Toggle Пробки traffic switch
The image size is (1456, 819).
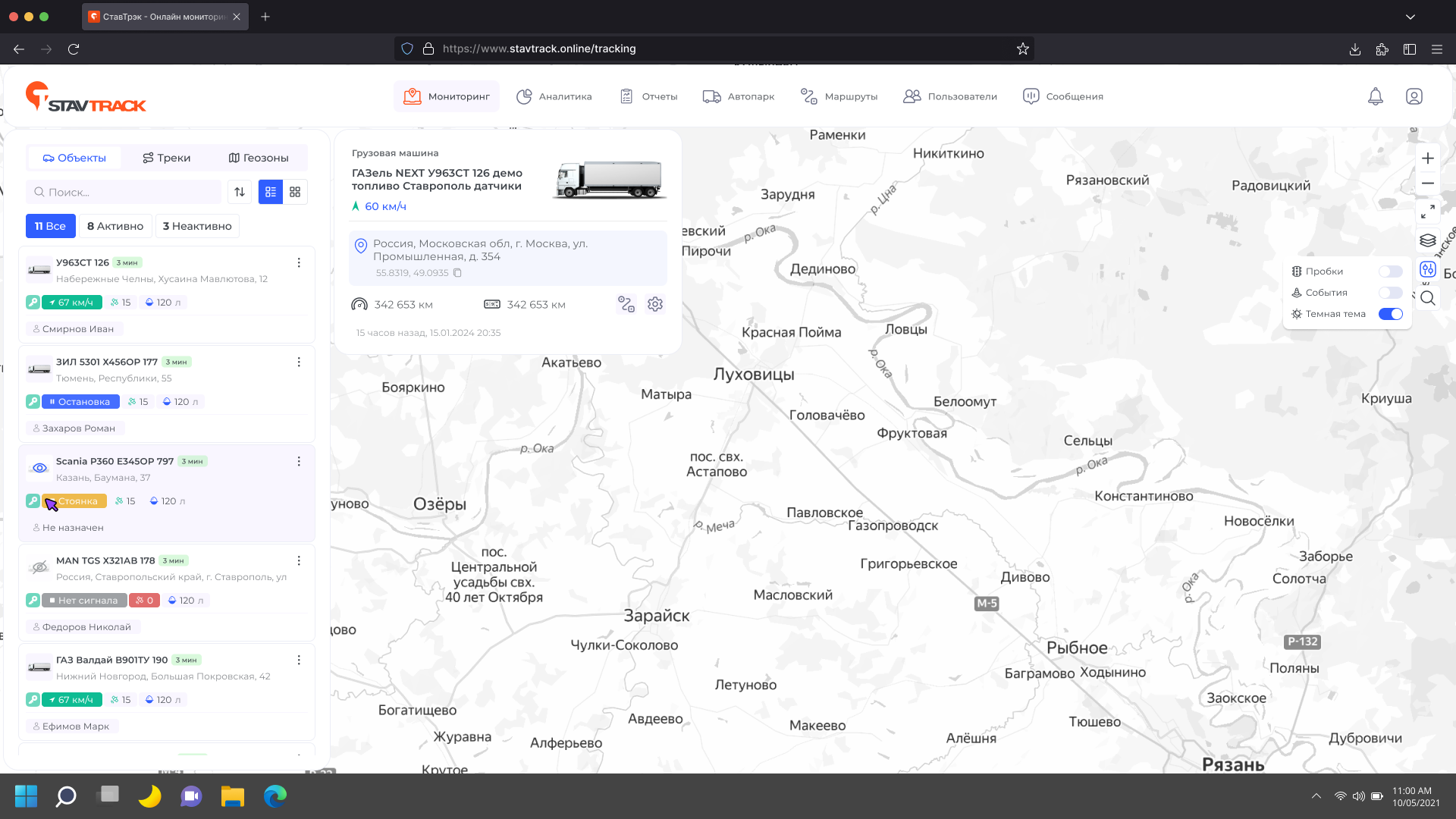click(1391, 271)
